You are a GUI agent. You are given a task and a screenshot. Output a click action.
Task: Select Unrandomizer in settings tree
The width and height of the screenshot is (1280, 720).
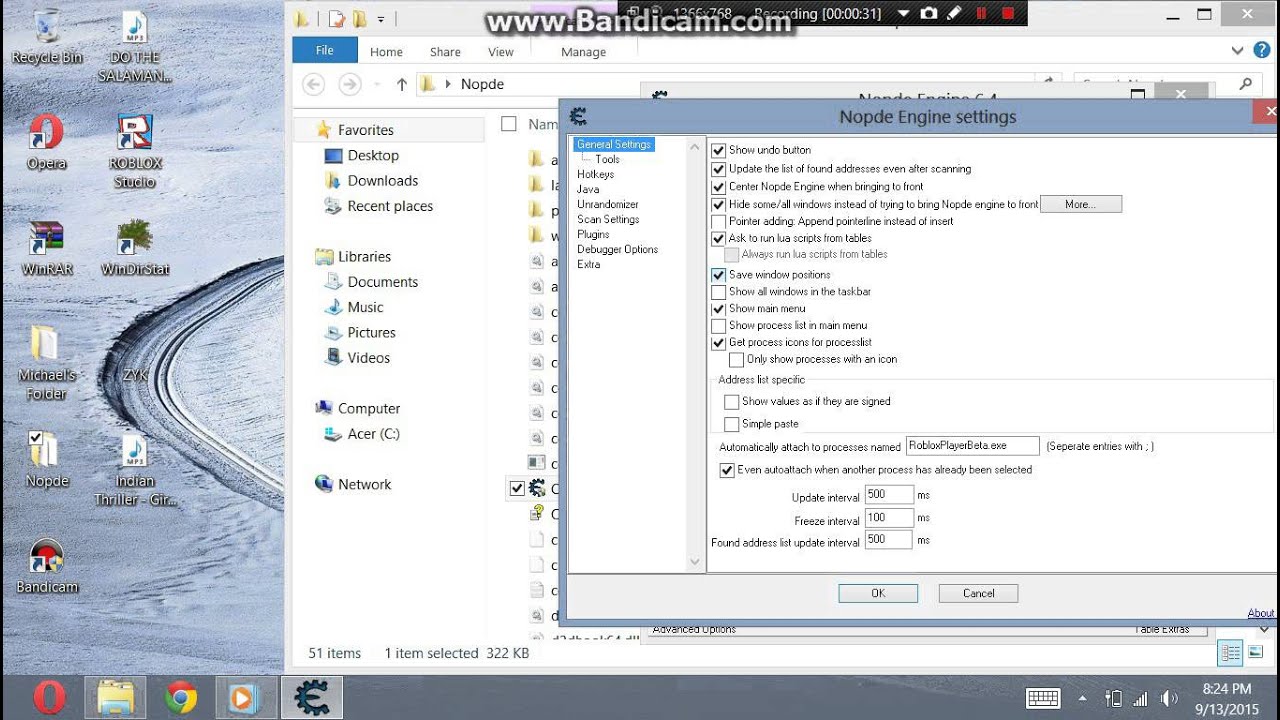[607, 204]
